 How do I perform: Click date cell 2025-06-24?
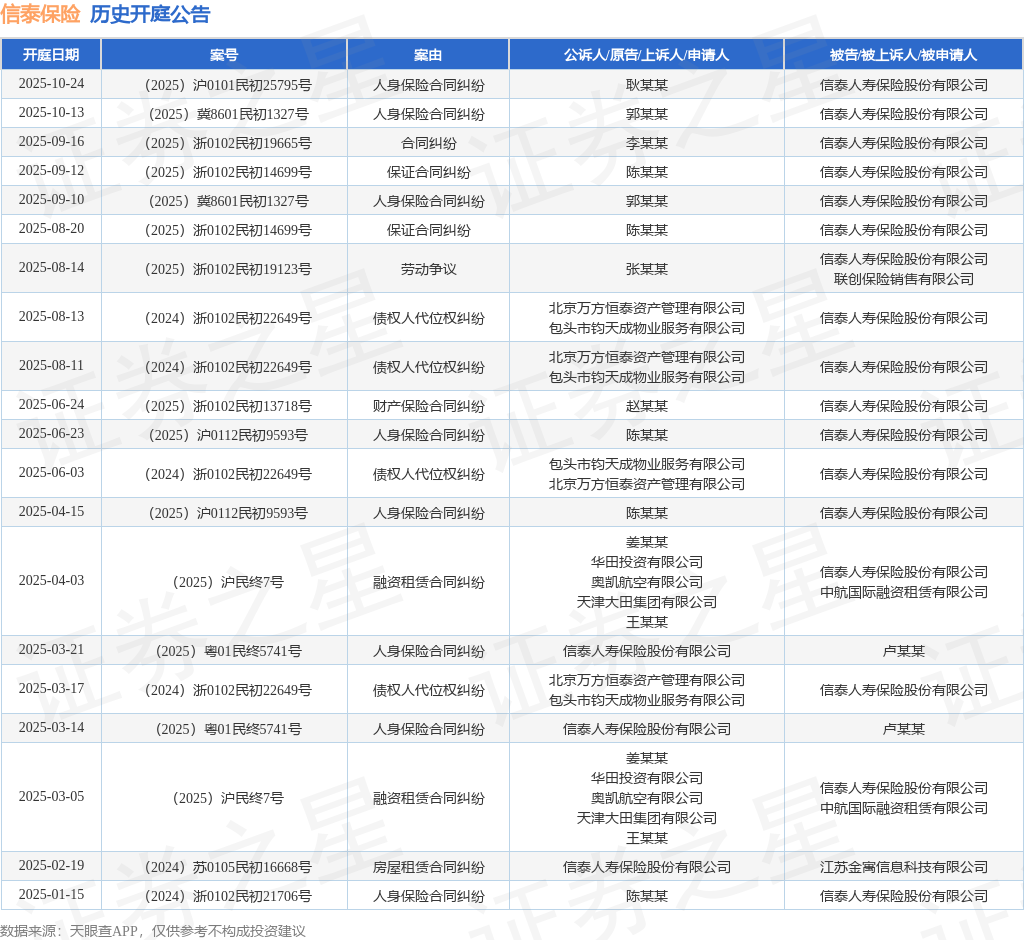(x=51, y=404)
